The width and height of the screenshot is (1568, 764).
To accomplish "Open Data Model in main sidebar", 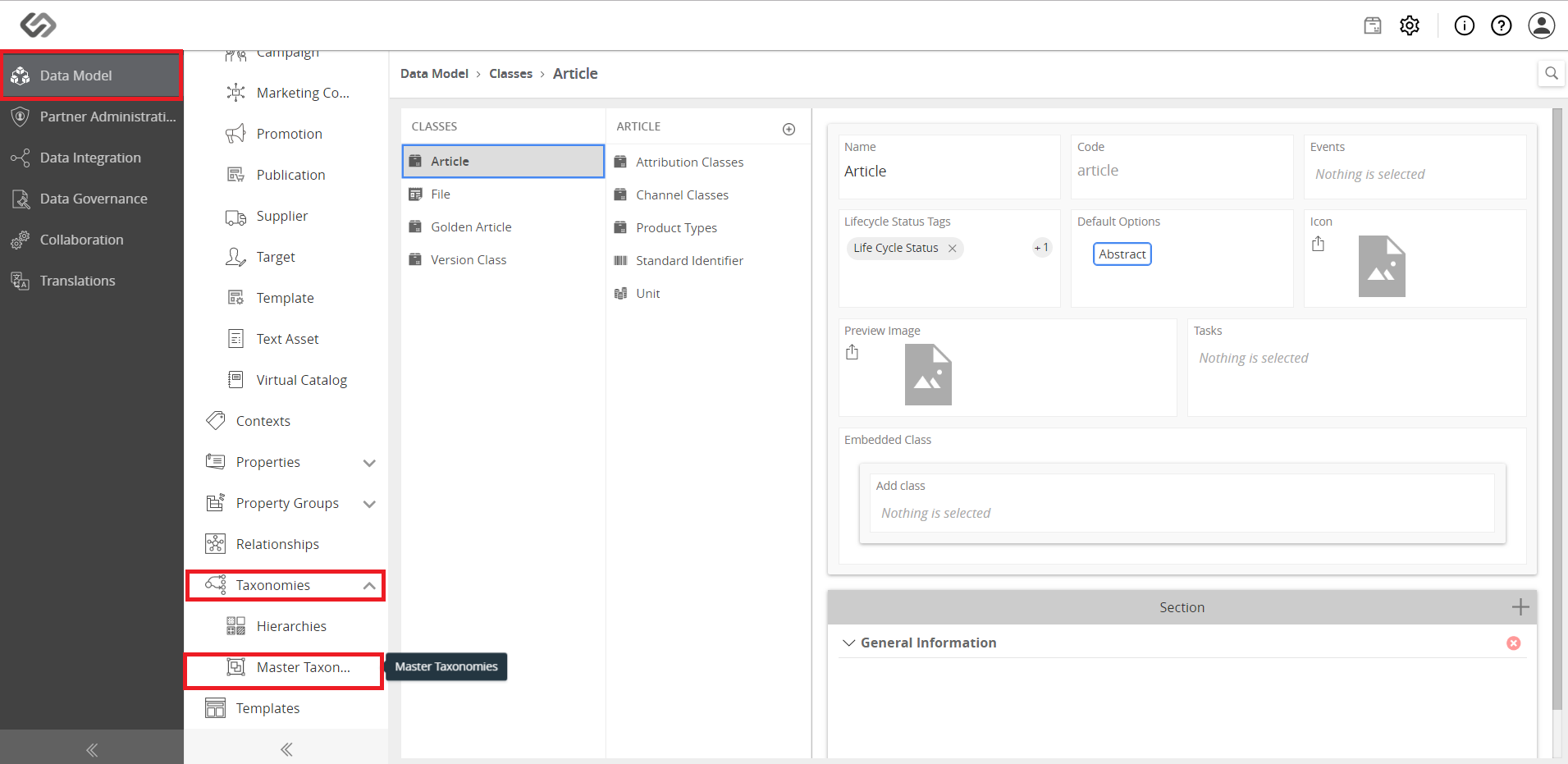I will [91, 75].
